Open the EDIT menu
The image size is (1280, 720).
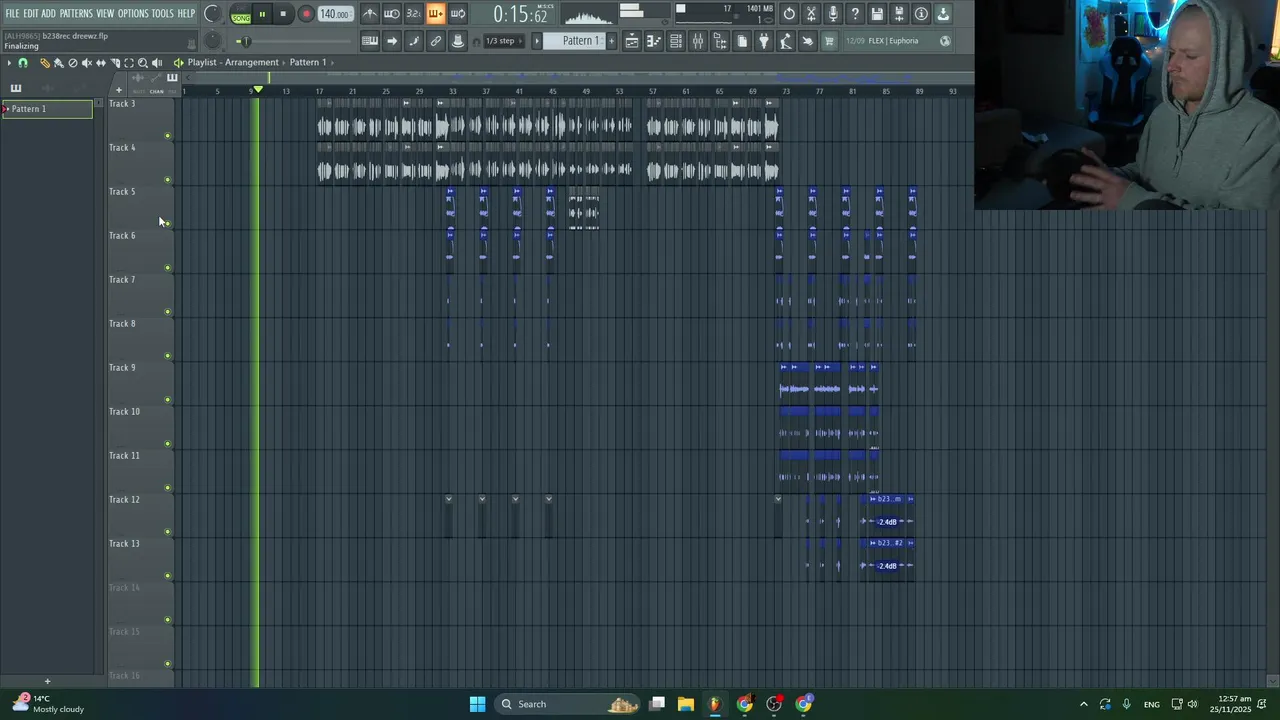pyautogui.click(x=31, y=14)
